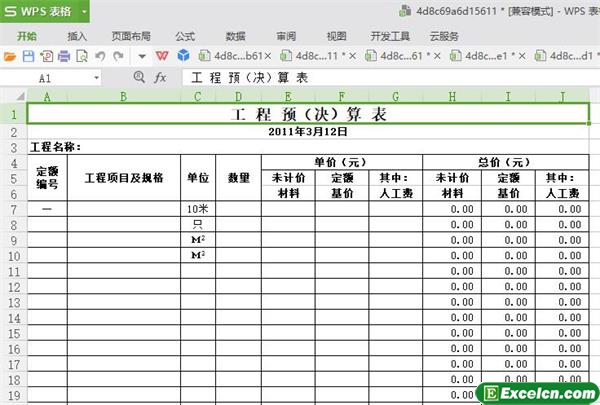
Task: Switch to the 开发工具 ribbon tab
Action: point(390,36)
